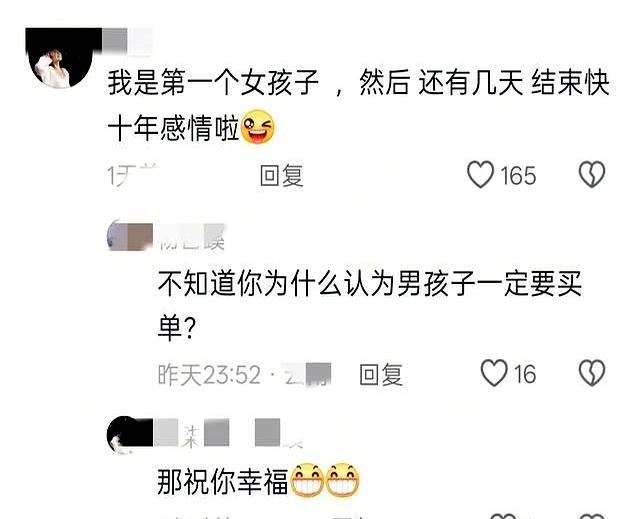This screenshot has height=519, width=640.
Task: Select the reply text 那祝你幸福
Action: point(223,481)
